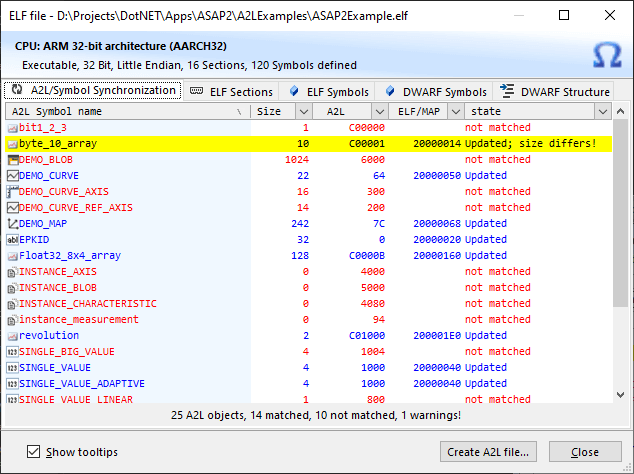Switch to the DWARF Symbols tab
Screen dimensions: 634x474
tap(437, 92)
